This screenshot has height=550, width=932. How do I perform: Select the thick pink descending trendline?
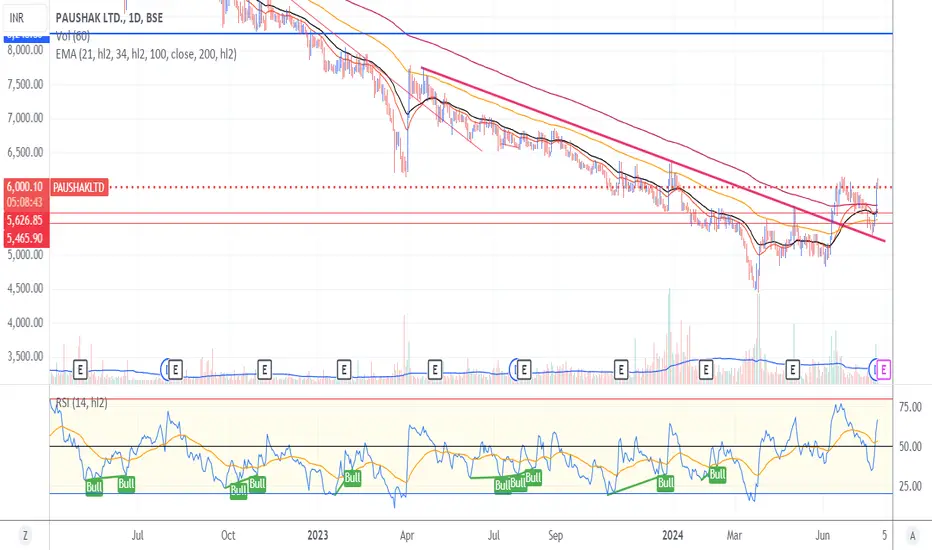[x=654, y=156]
